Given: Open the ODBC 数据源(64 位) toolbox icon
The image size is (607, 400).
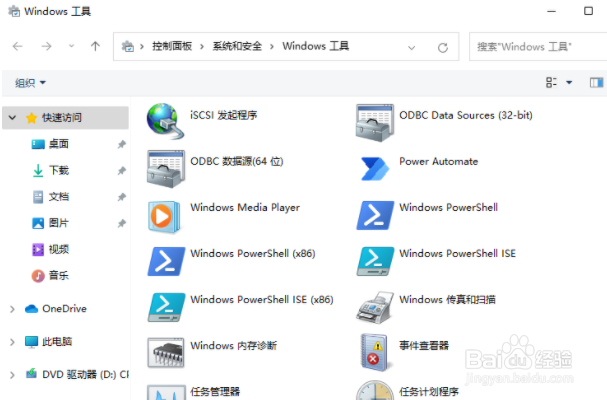Looking at the screenshot, I should click(x=166, y=168).
